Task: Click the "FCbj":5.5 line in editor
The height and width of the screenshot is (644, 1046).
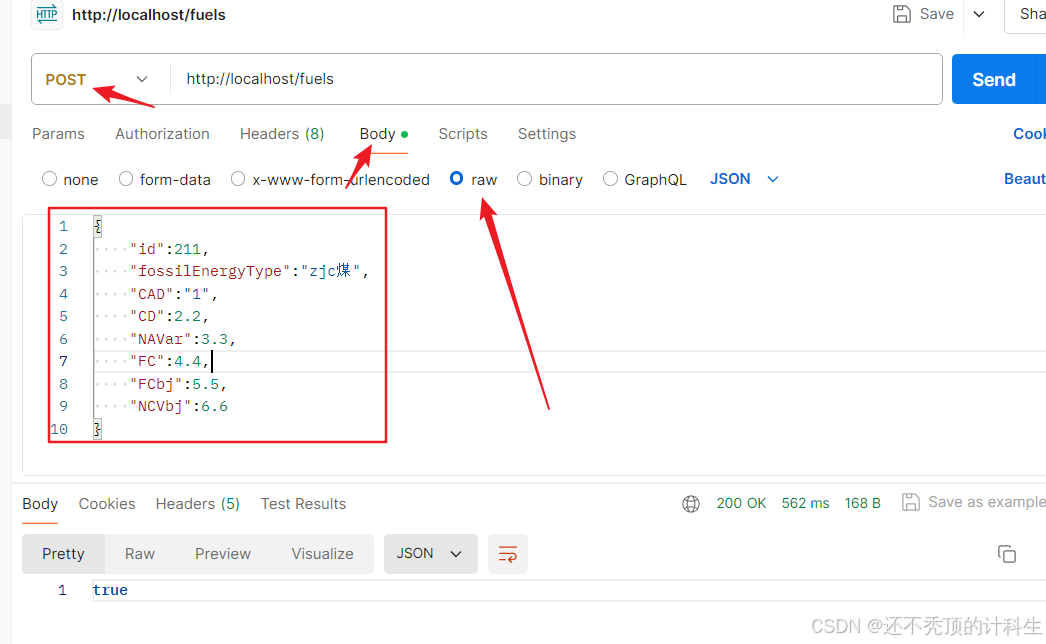Action: point(179,384)
